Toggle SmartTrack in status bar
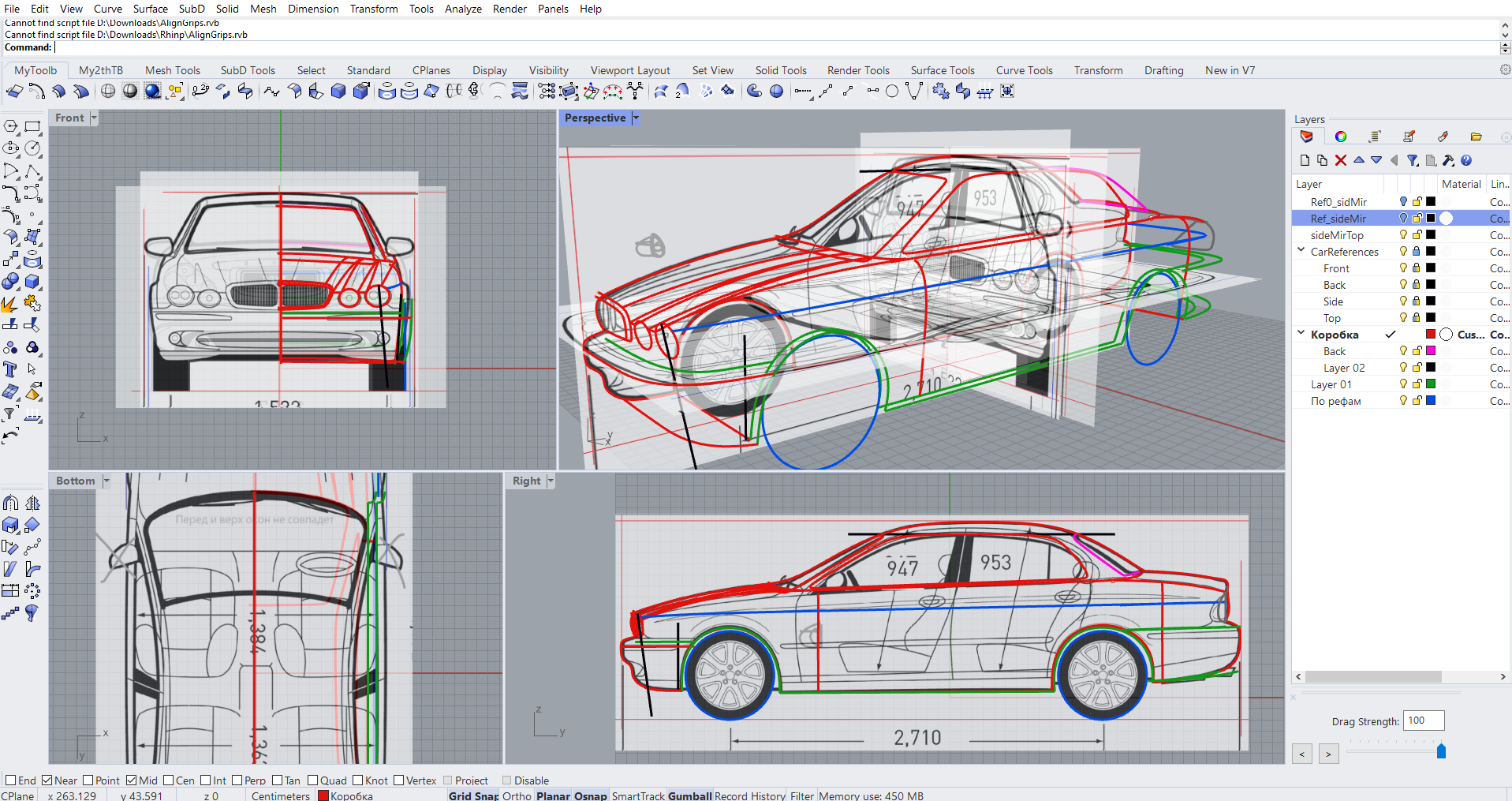 pyautogui.click(x=638, y=795)
